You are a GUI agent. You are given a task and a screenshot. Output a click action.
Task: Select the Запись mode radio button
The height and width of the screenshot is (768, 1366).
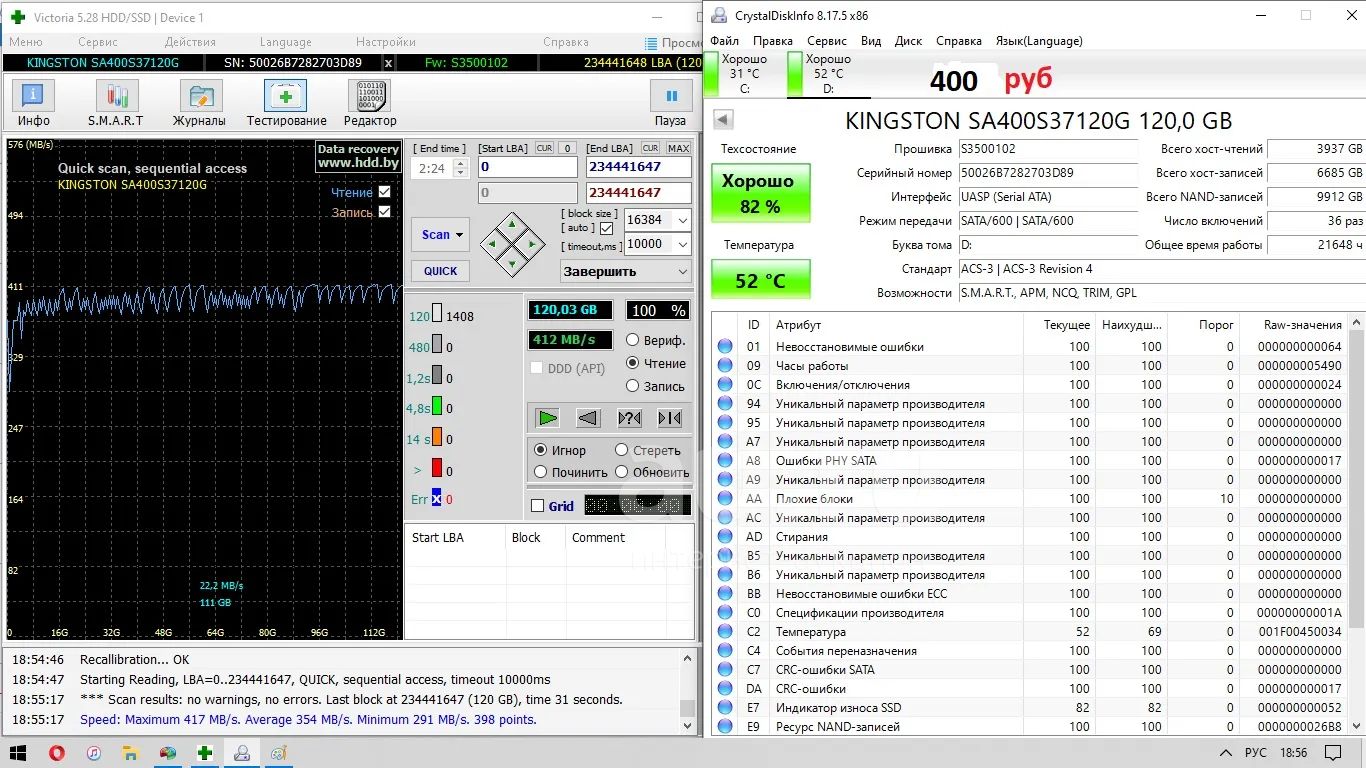click(632, 386)
